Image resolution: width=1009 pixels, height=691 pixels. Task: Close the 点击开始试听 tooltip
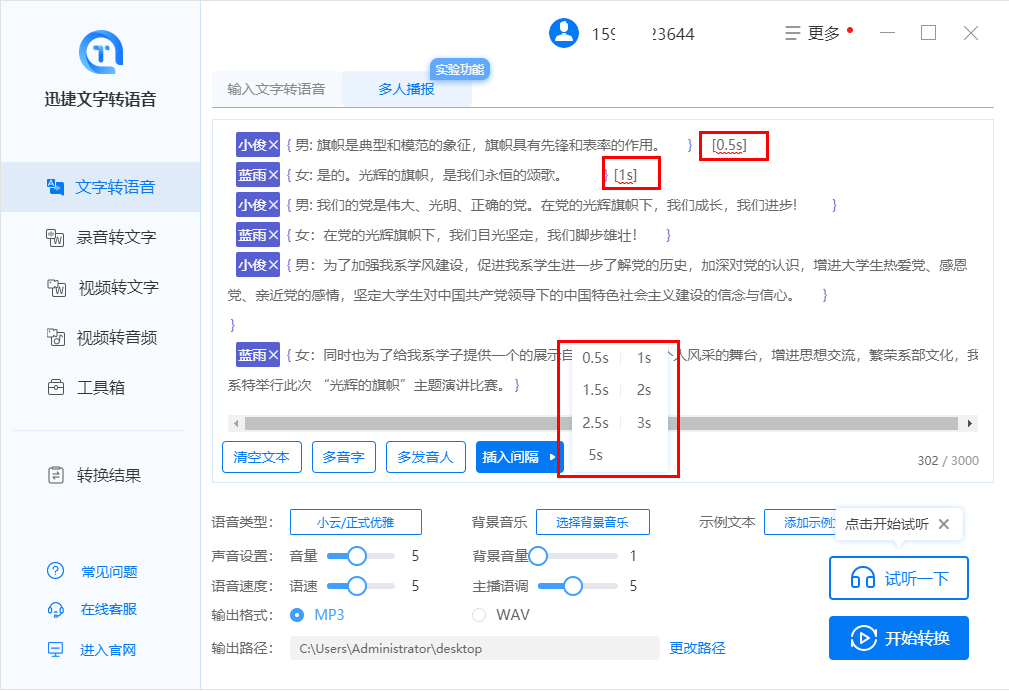(x=943, y=524)
